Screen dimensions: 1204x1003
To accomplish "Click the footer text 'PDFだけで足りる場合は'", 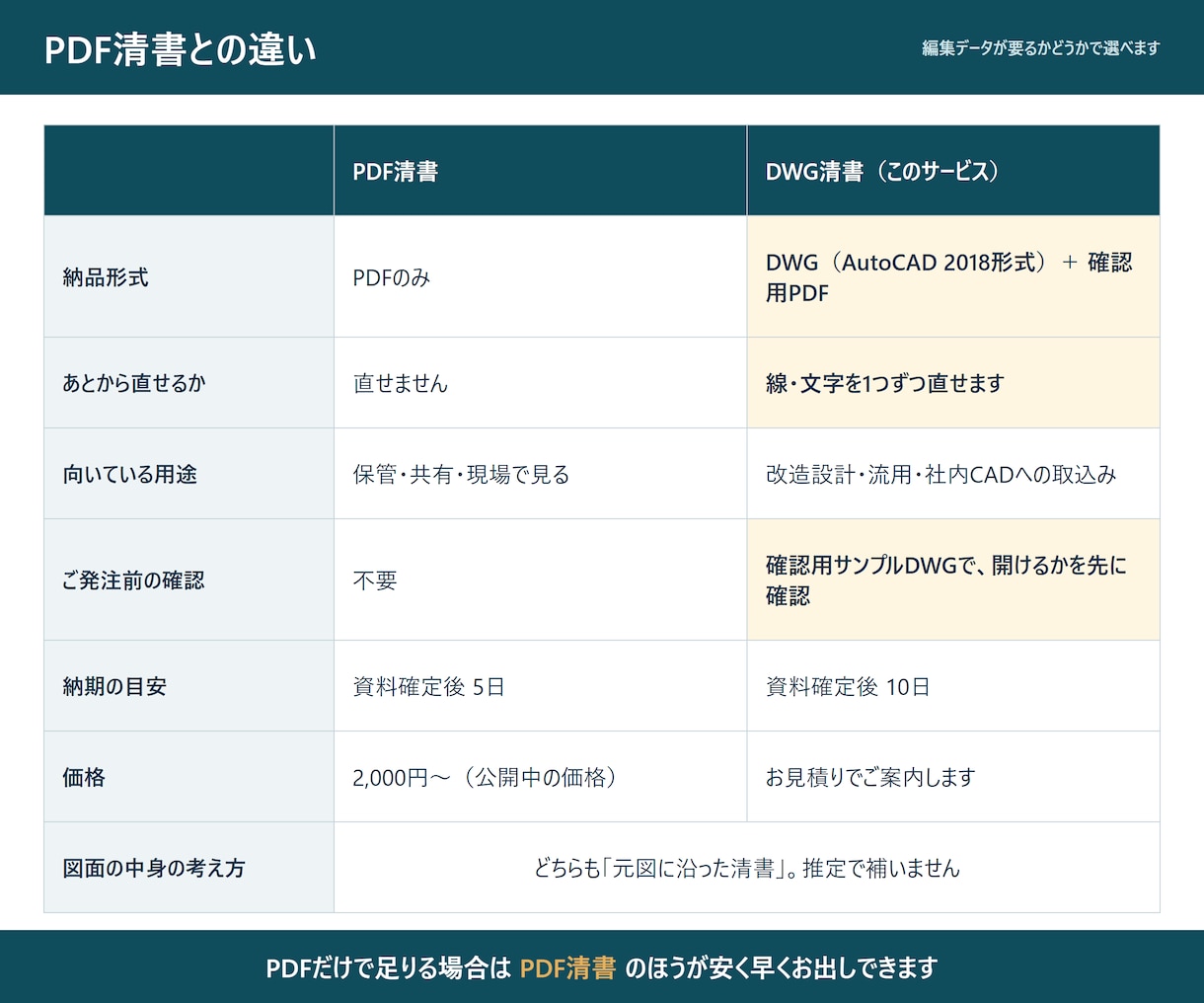I will point(389,967).
